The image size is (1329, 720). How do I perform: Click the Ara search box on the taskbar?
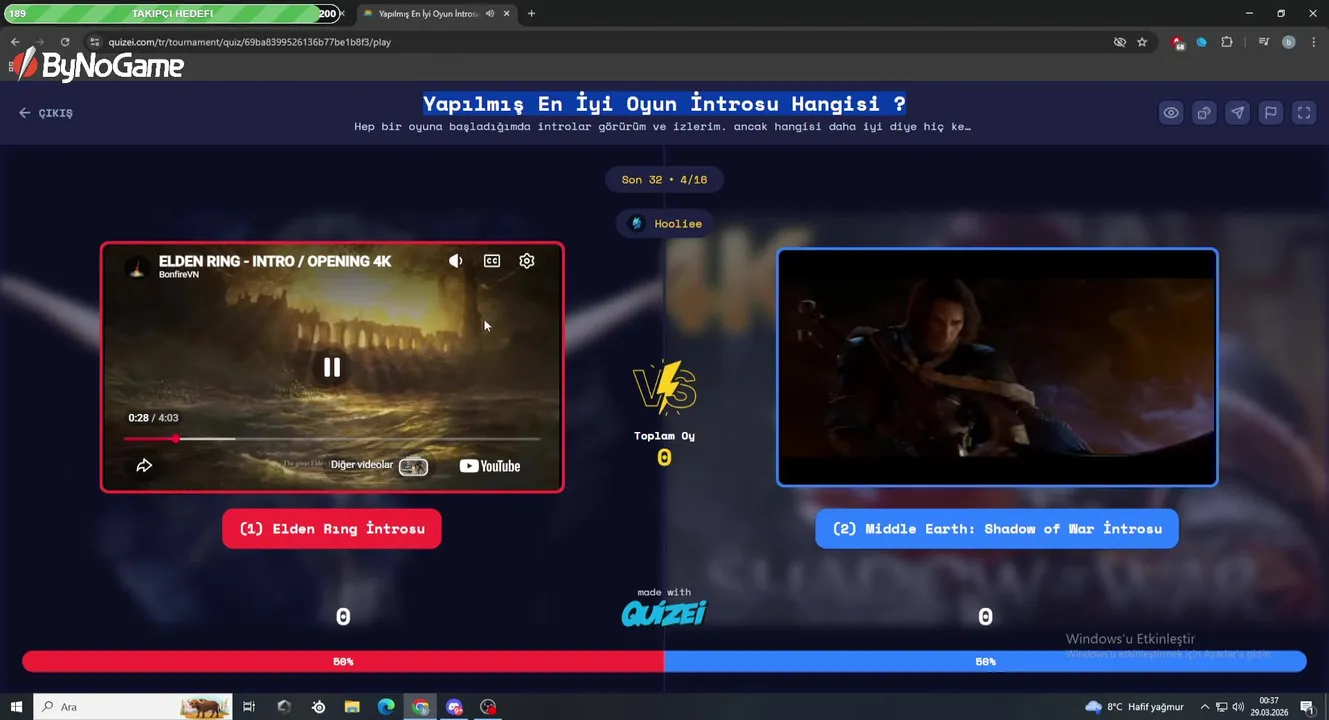coord(133,707)
